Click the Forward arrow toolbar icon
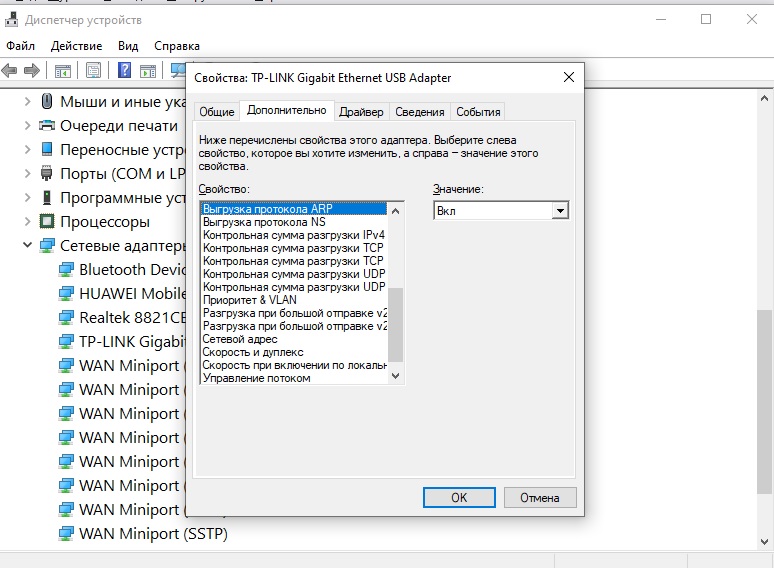774x568 pixels. click(x=32, y=71)
